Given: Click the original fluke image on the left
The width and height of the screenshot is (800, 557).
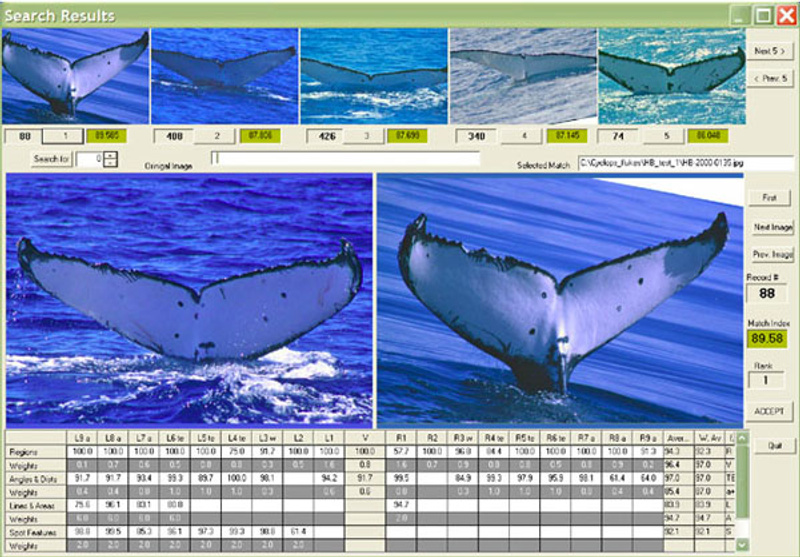Looking at the screenshot, I should [x=189, y=300].
